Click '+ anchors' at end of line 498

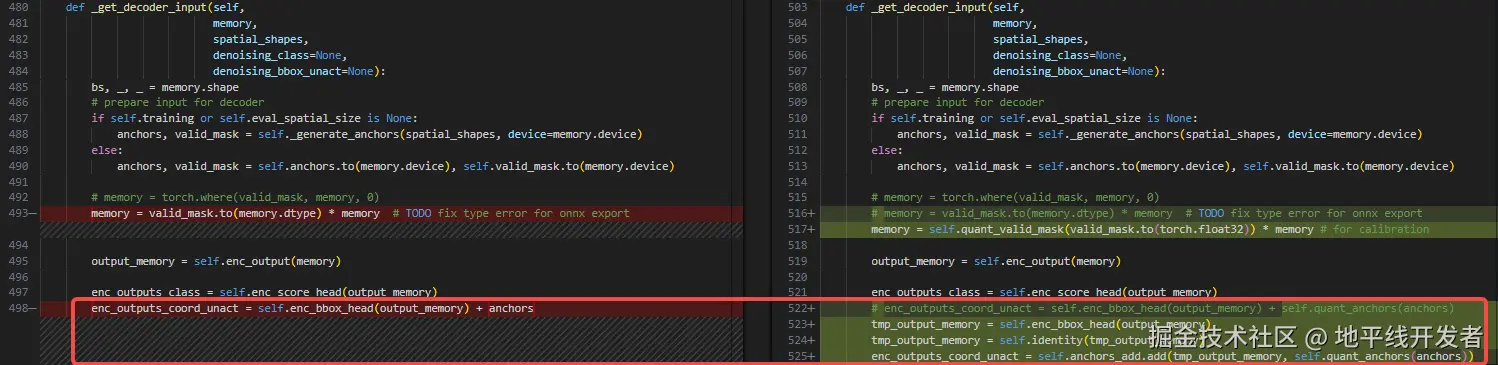coord(505,308)
